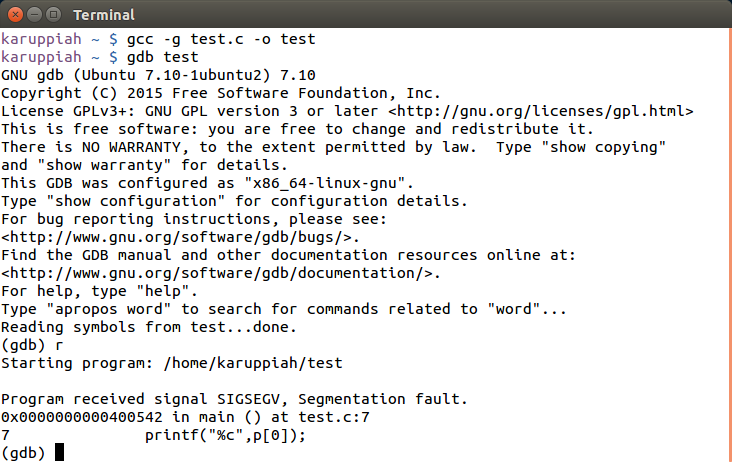Close the Terminal window
The width and height of the screenshot is (732, 462).
pyautogui.click(x=14, y=15)
